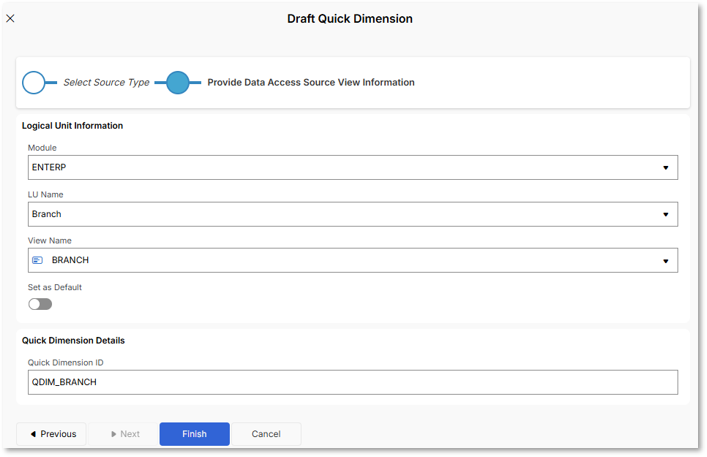Click the Branch value in LU Name
The width and height of the screenshot is (707, 457).
tap(46, 214)
